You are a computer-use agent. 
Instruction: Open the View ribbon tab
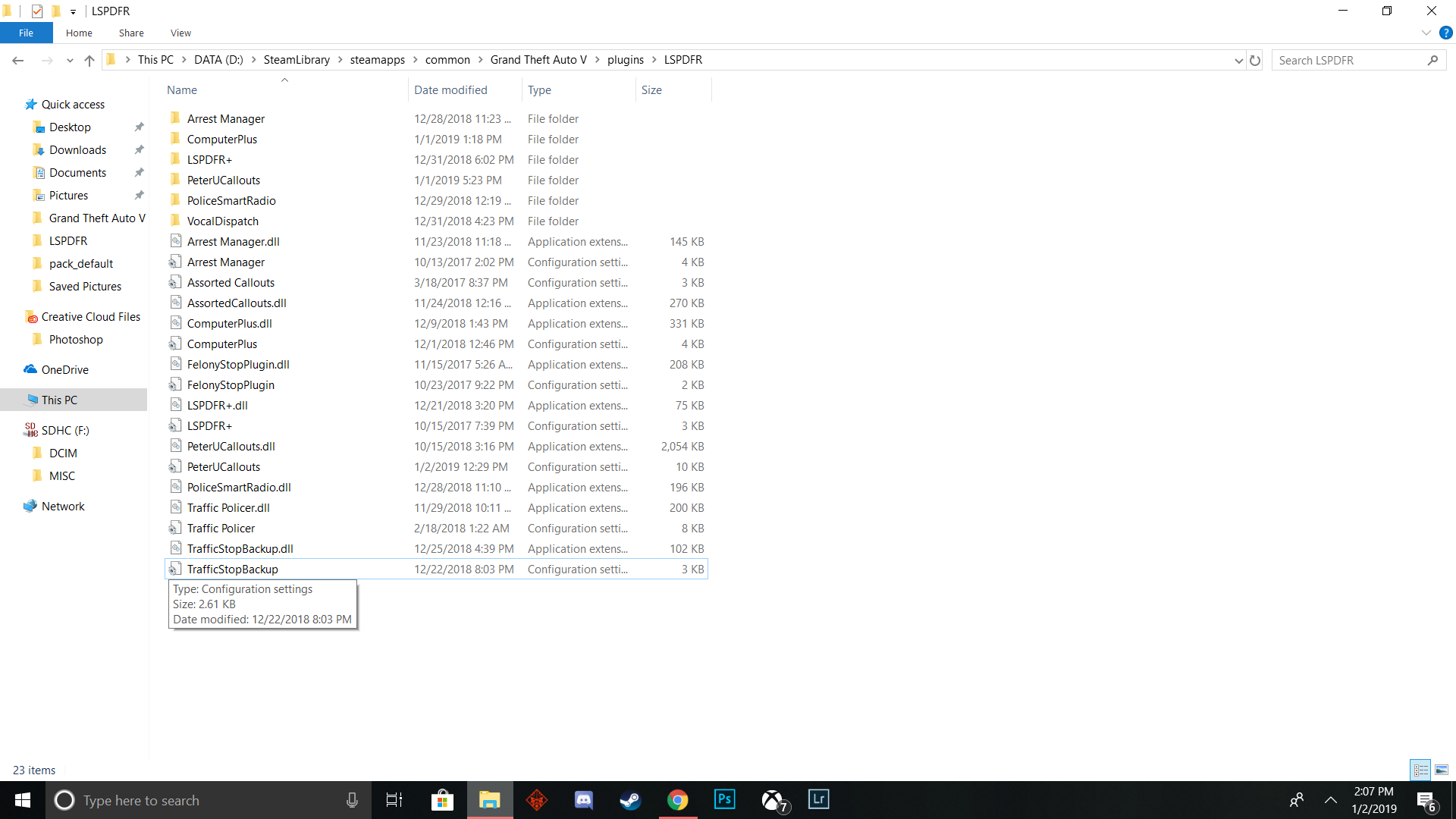(180, 33)
